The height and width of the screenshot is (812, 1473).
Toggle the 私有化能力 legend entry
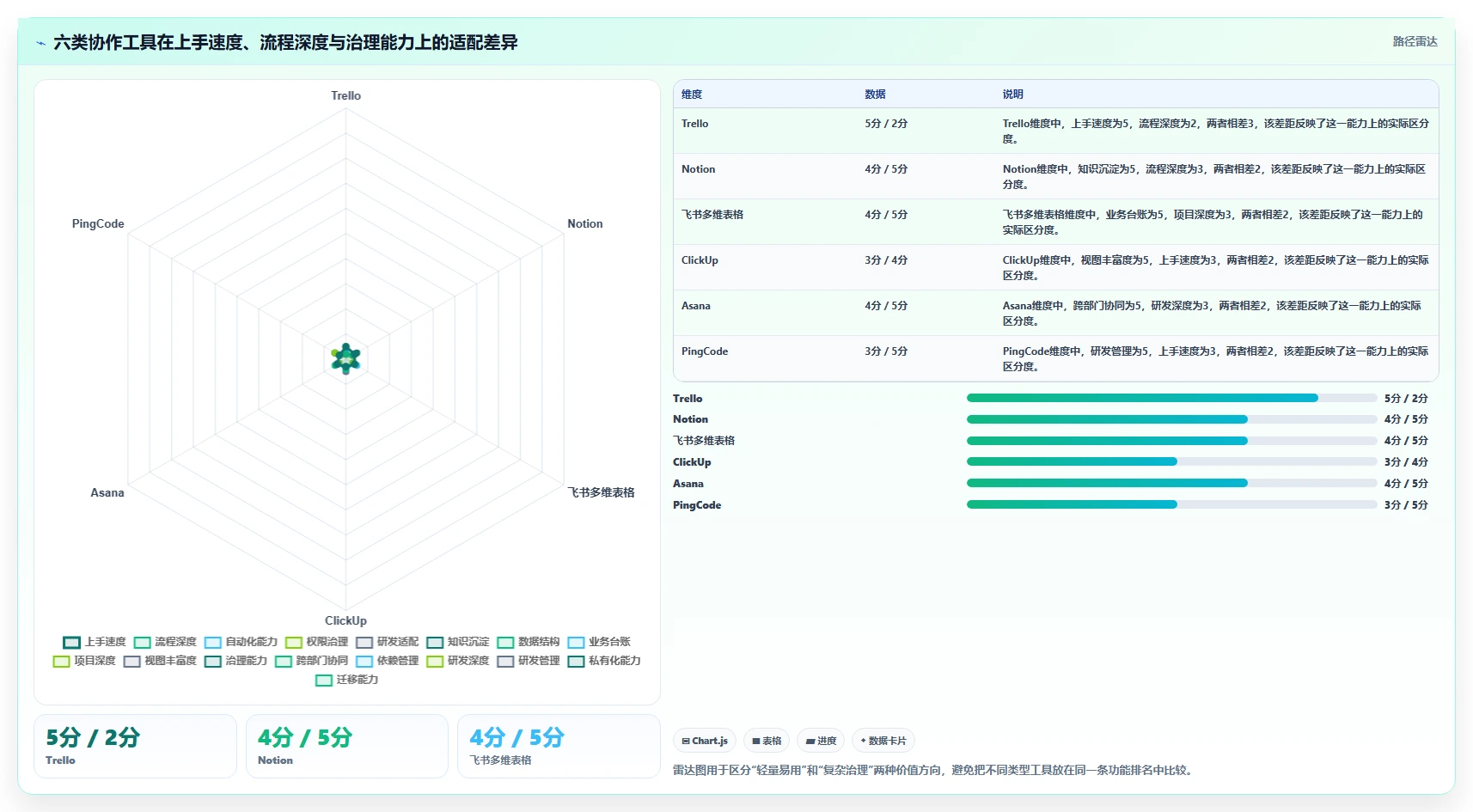click(x=603, y=661)
